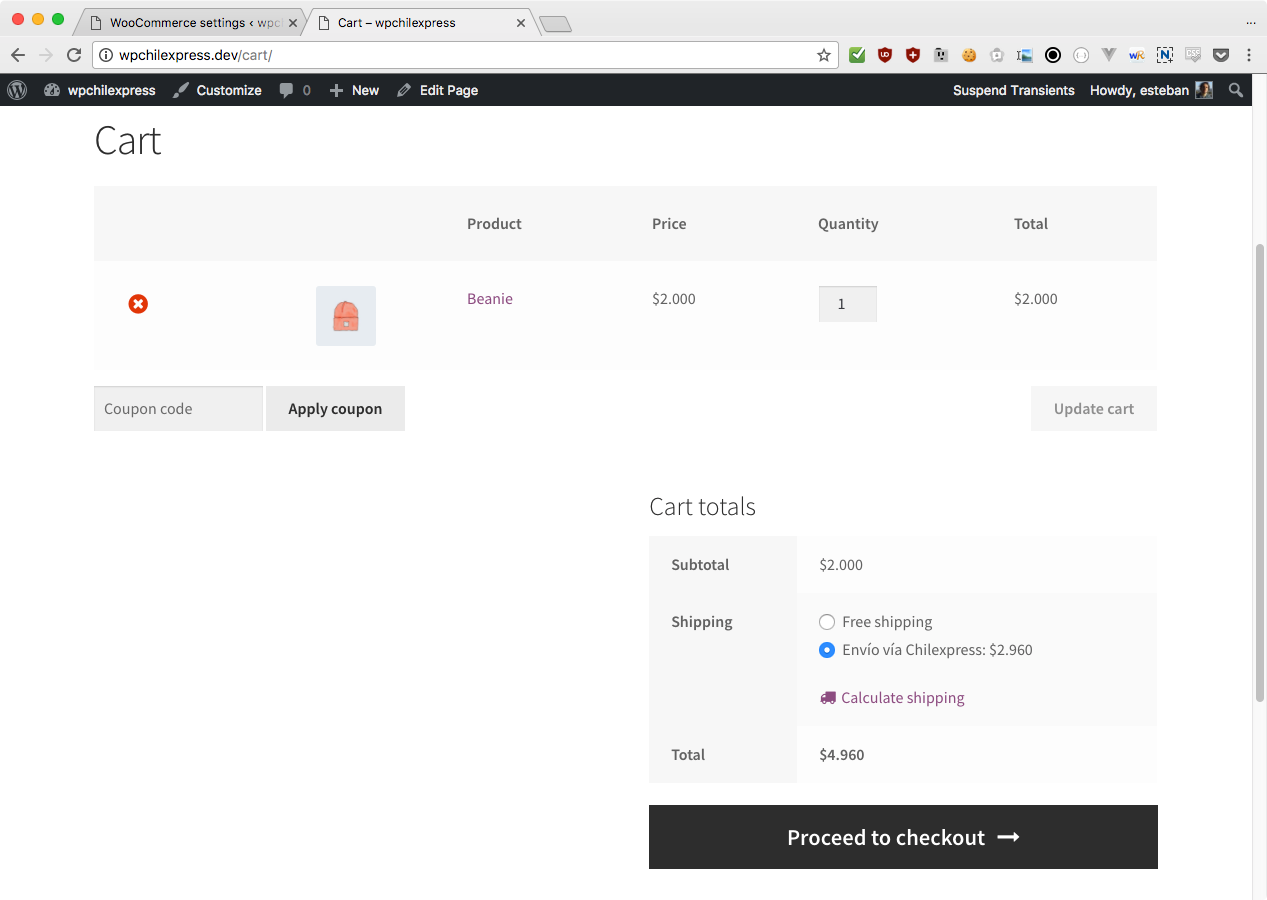Click the black circle record extension icon
This screenshot has height=900, width=1267.
(1053, 55)
